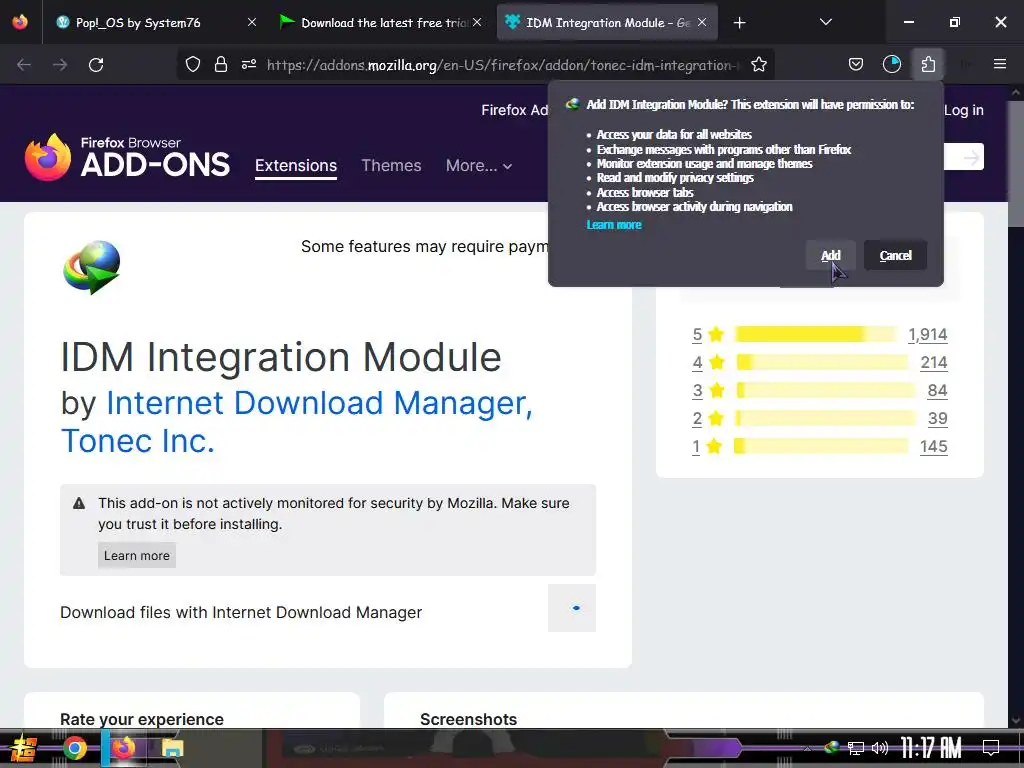
Task: Launch Chrome from the taskbar
Action: click(74, 748)
